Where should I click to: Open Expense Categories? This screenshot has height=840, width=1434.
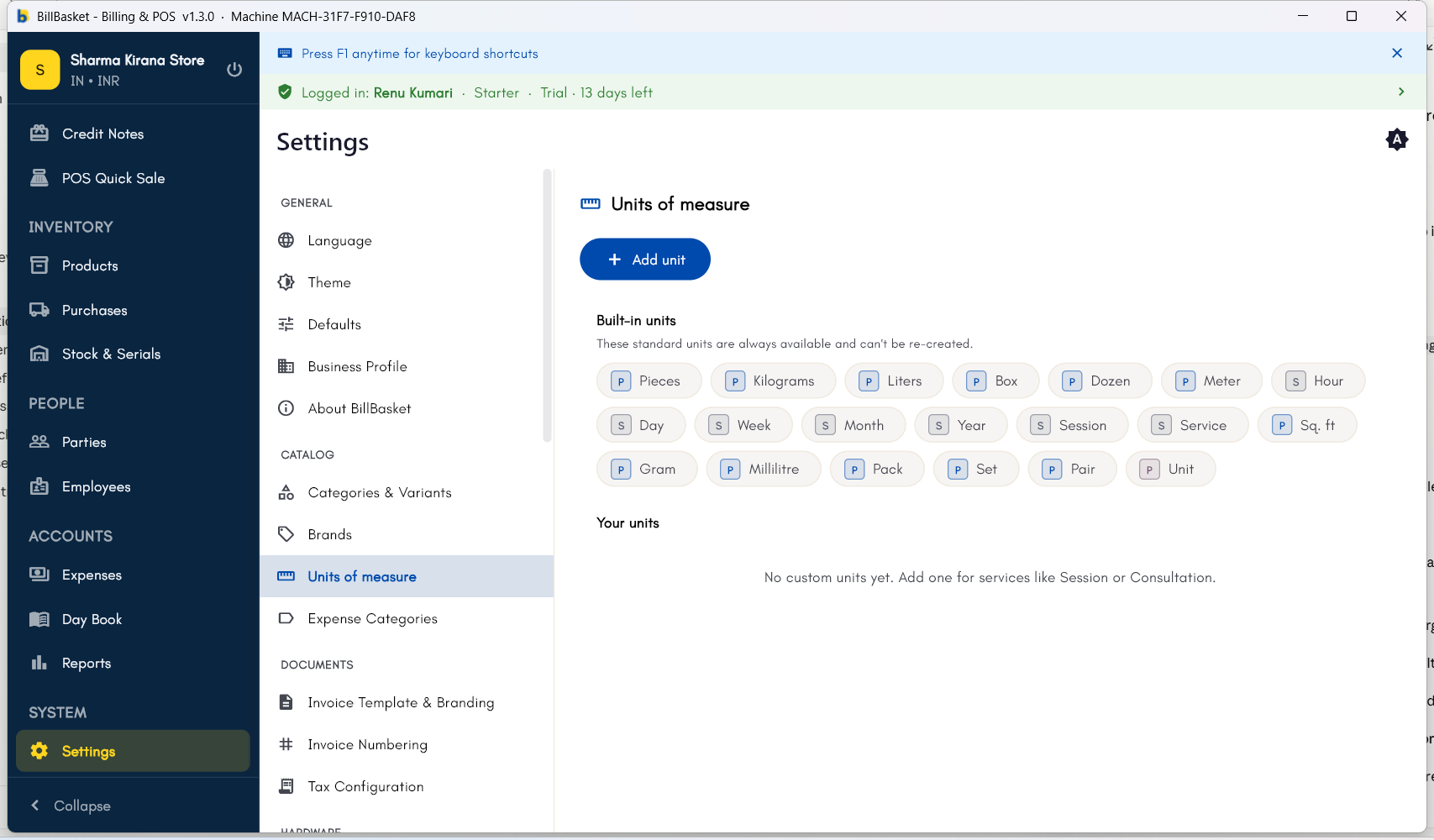coord(407,618)
